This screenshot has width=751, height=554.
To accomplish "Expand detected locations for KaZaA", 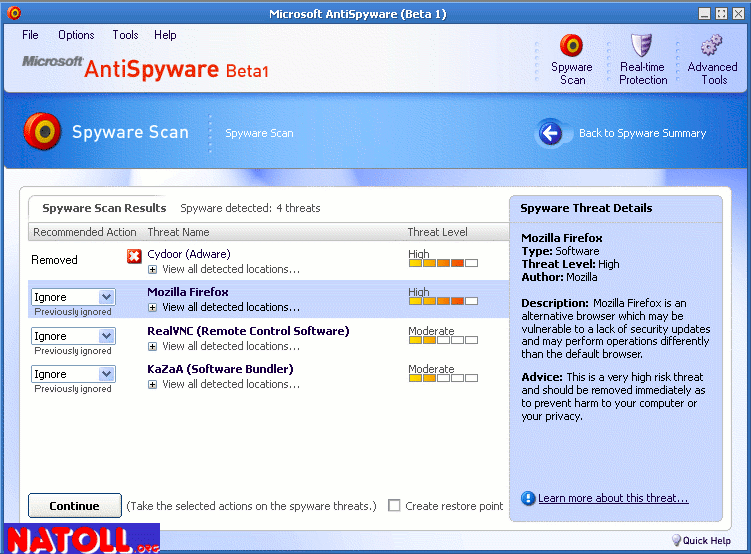I will (152, 384).
